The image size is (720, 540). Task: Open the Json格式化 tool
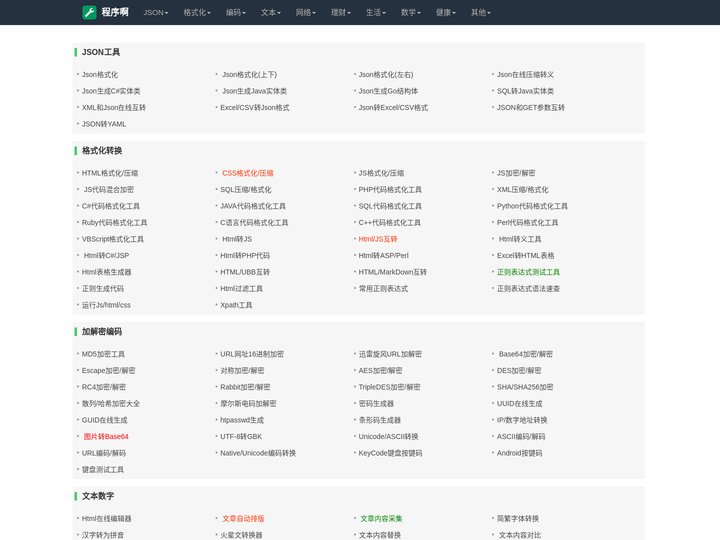(x=100, y=74)
